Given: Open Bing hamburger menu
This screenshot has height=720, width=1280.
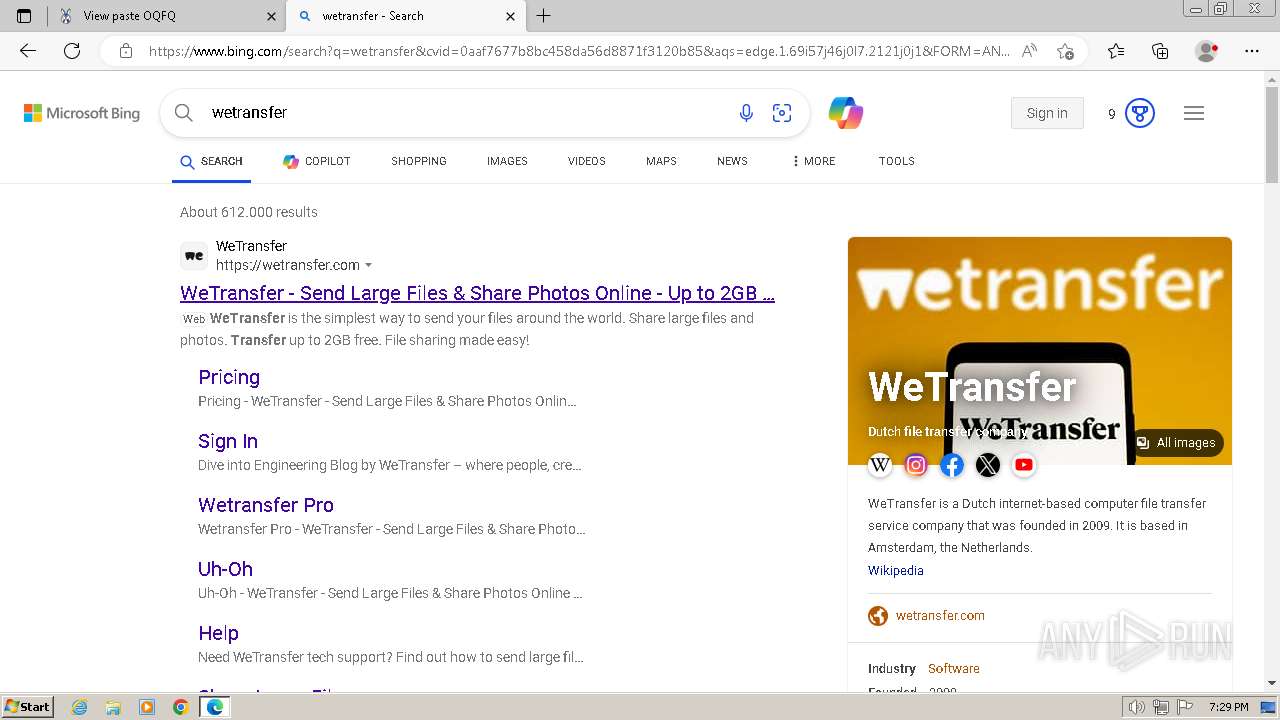Looking at the screenshot, I should click(x=1194, y=113).
